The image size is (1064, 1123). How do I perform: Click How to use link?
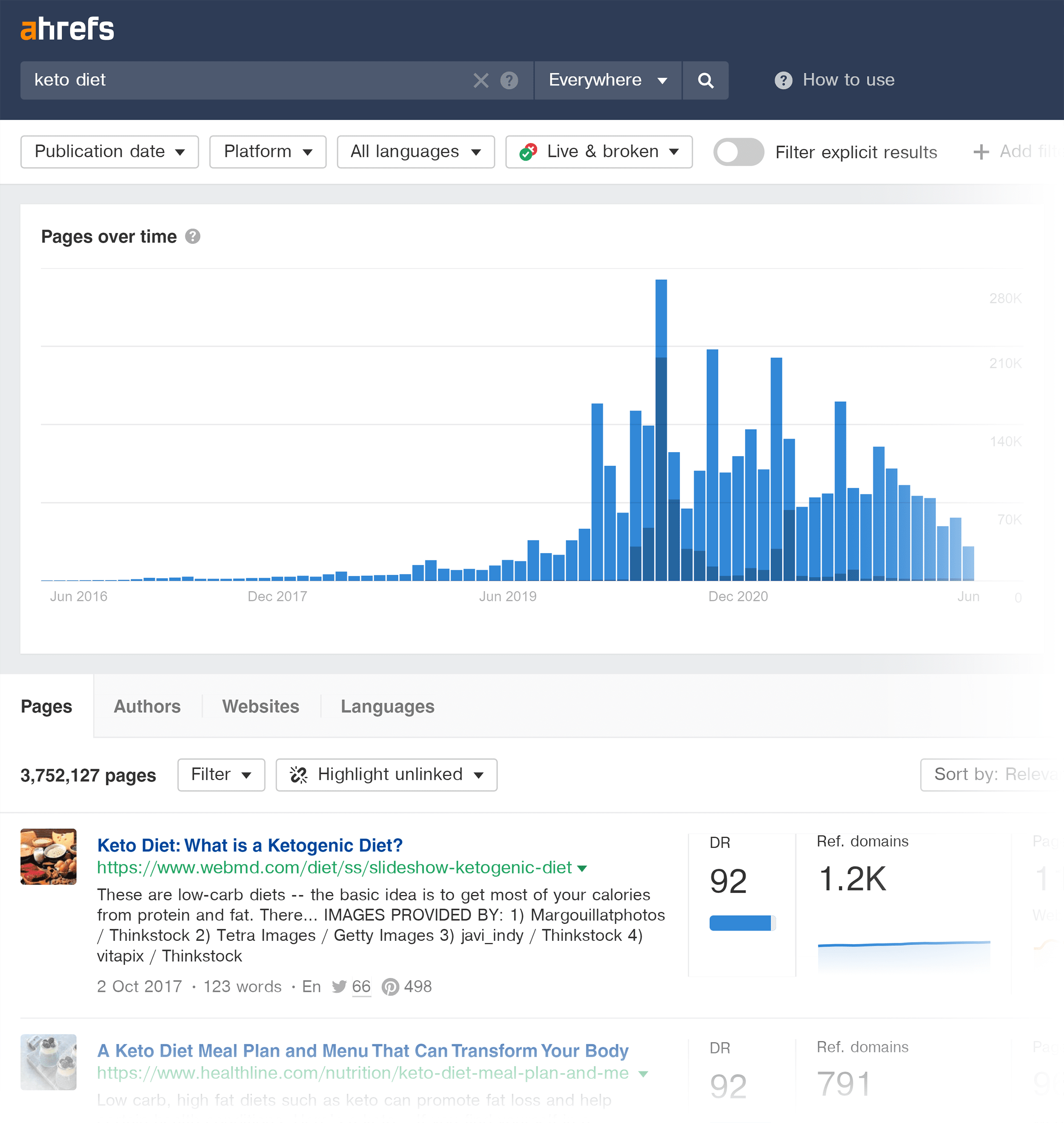click(849, 80)
